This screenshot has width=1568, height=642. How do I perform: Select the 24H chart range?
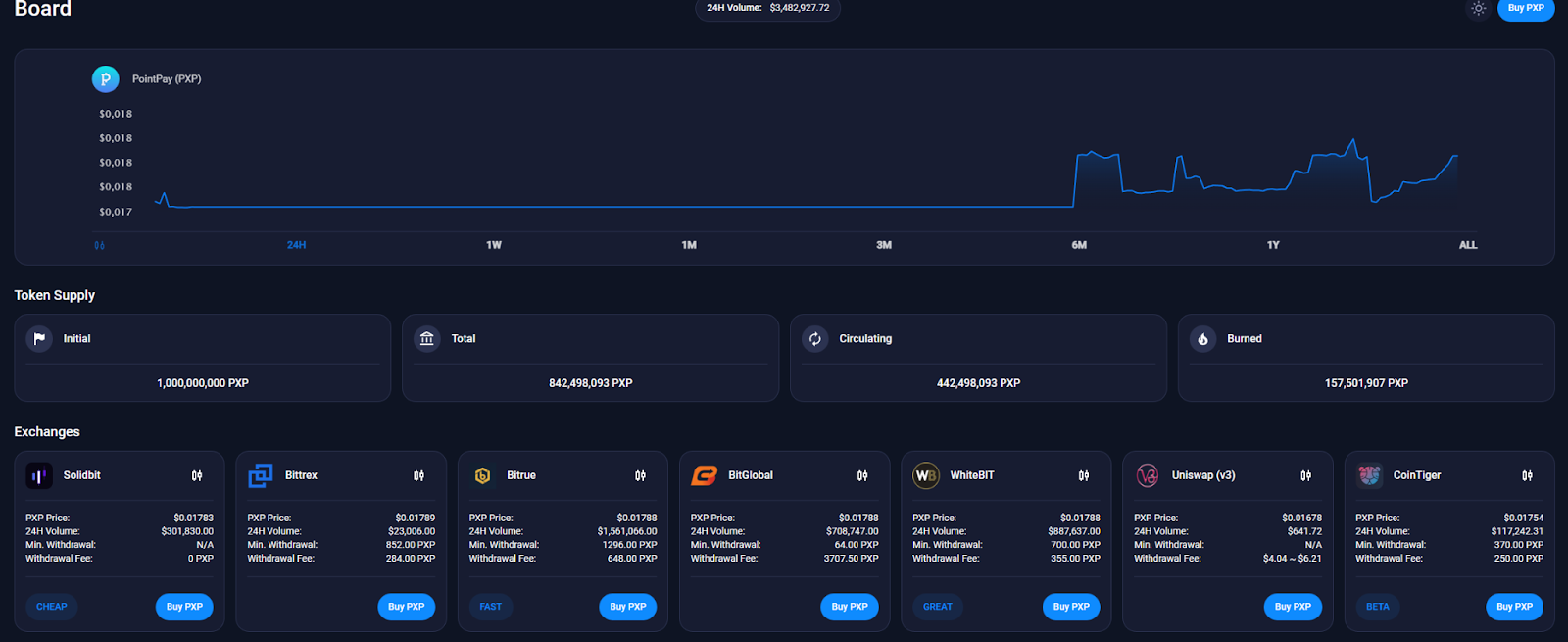(x=296, y=245)
